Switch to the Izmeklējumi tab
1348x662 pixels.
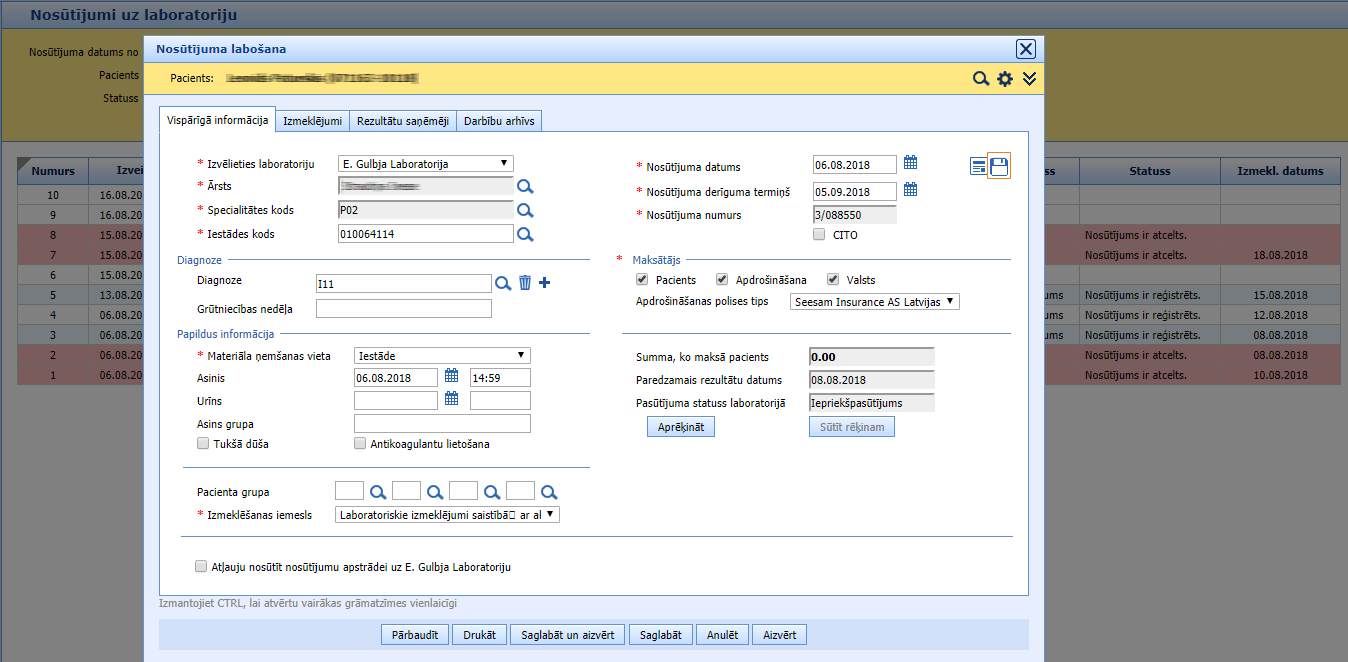pyautogui.click(x=313, y=122)
